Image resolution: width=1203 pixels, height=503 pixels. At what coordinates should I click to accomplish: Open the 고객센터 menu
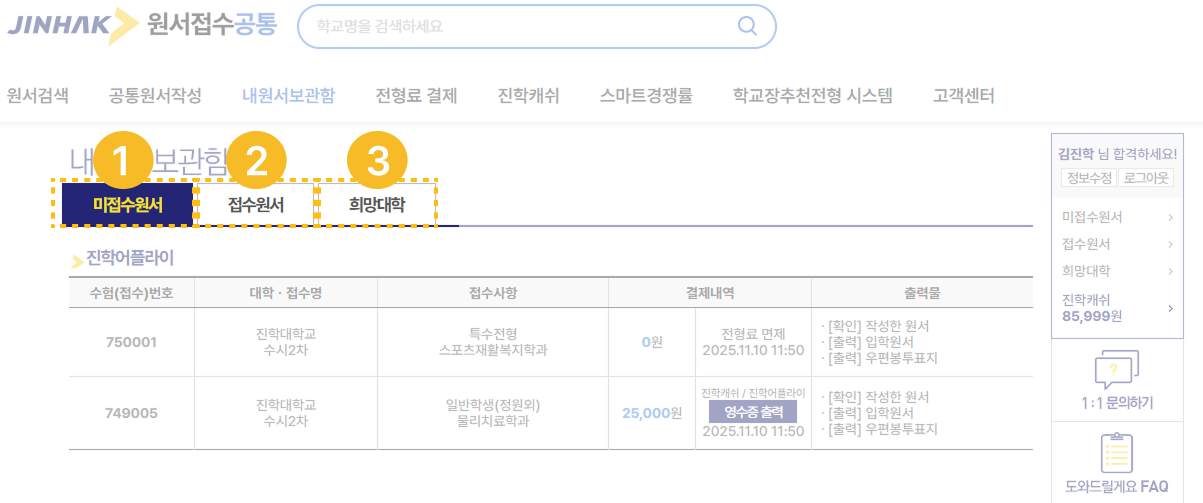(963, 96)
